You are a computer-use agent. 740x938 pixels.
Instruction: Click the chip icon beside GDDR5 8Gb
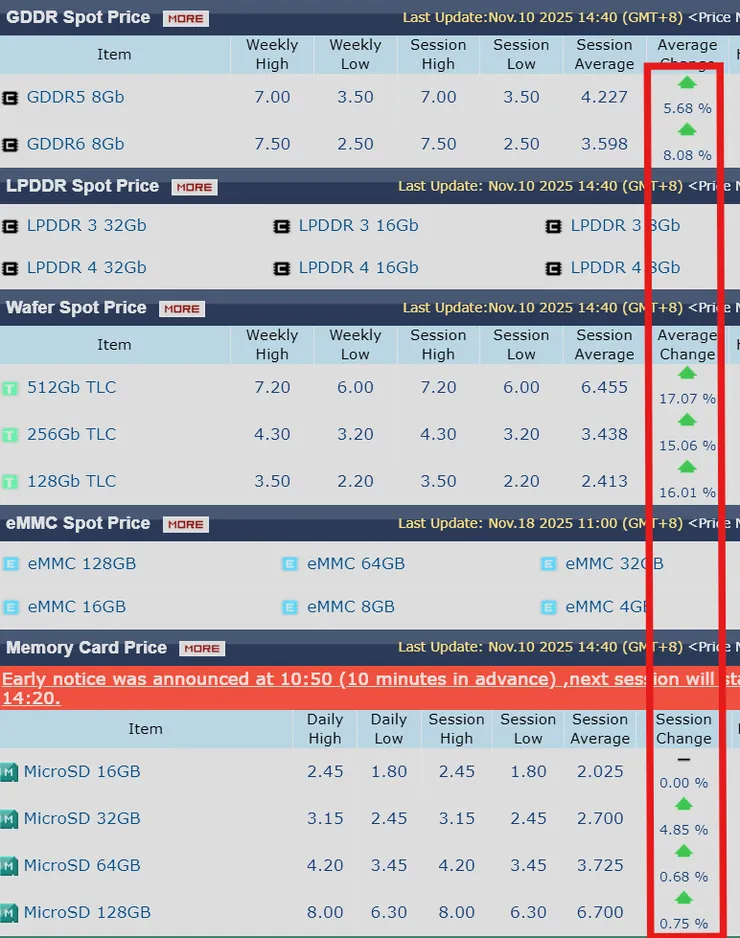pos(10,98)
